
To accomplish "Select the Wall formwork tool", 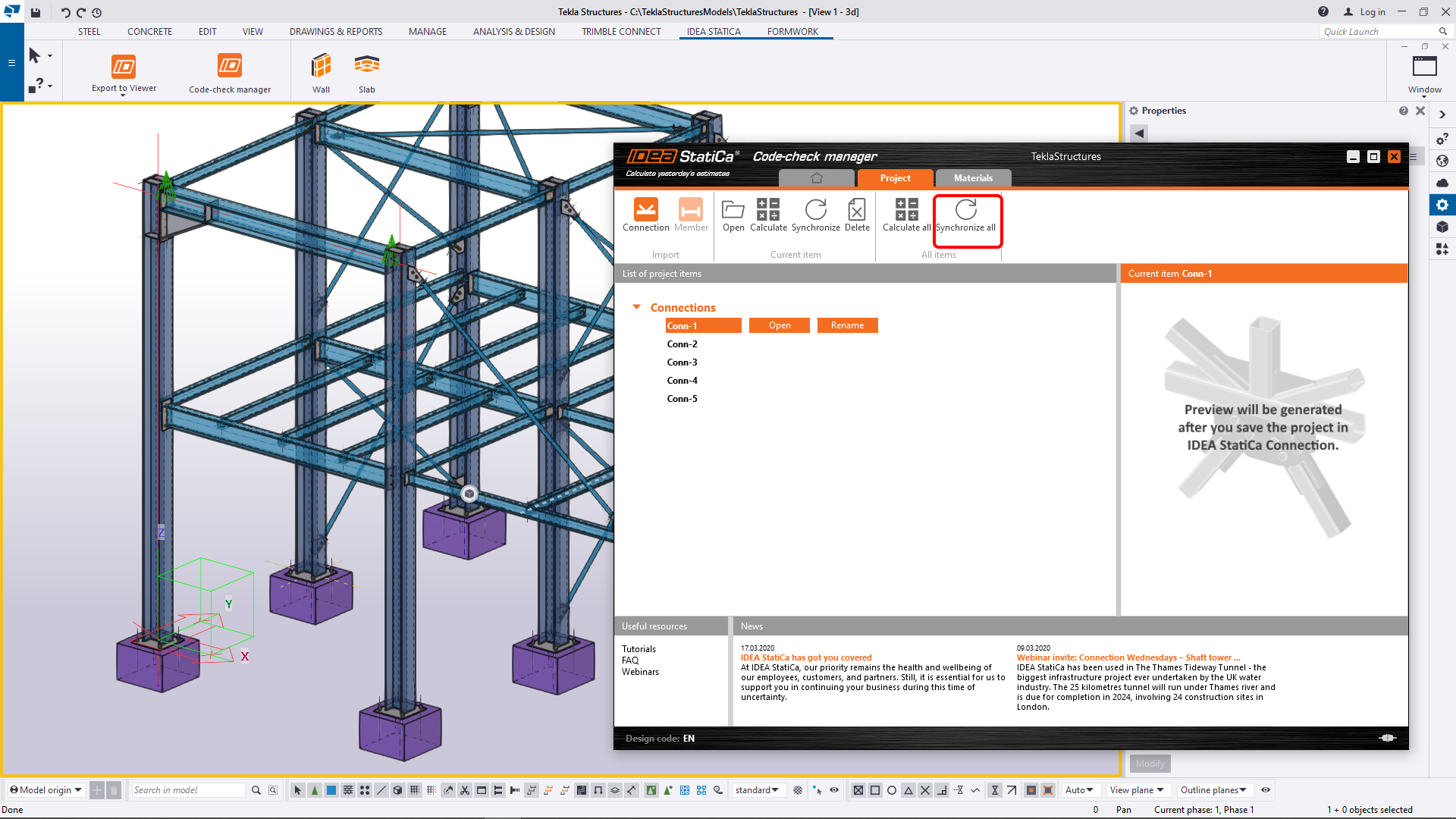I will [x=320, y=68].
